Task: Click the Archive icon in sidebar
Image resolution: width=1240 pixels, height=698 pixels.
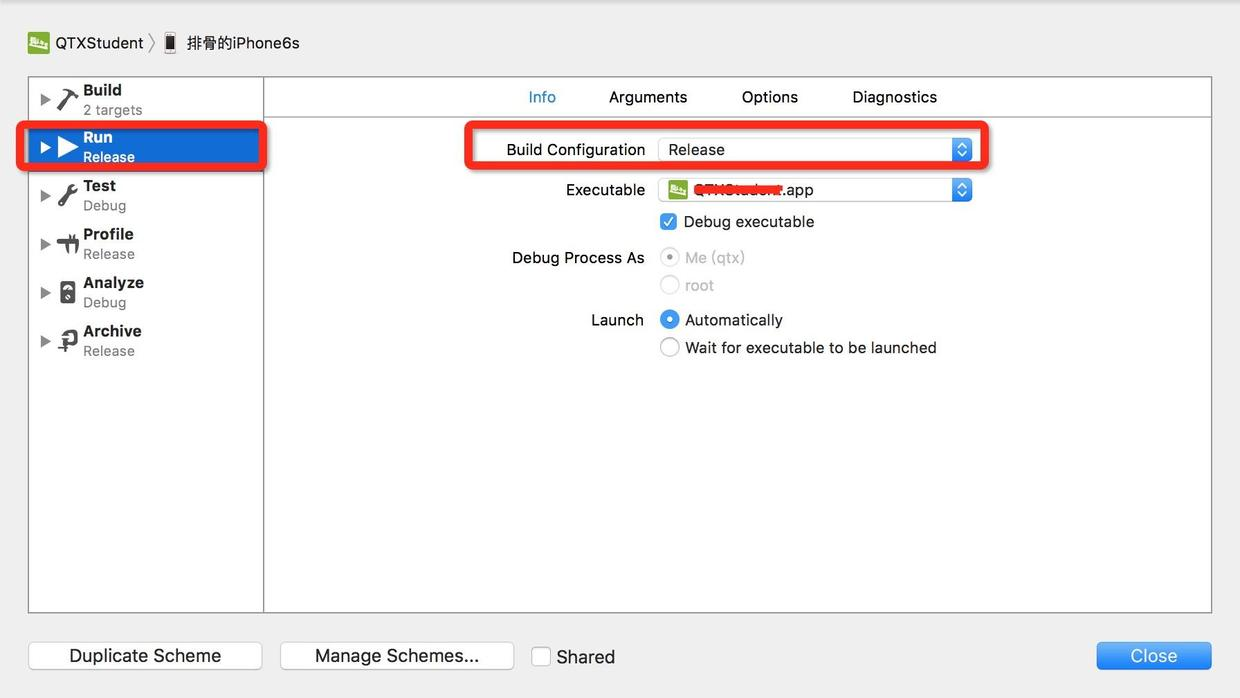Action: (67, 341)
